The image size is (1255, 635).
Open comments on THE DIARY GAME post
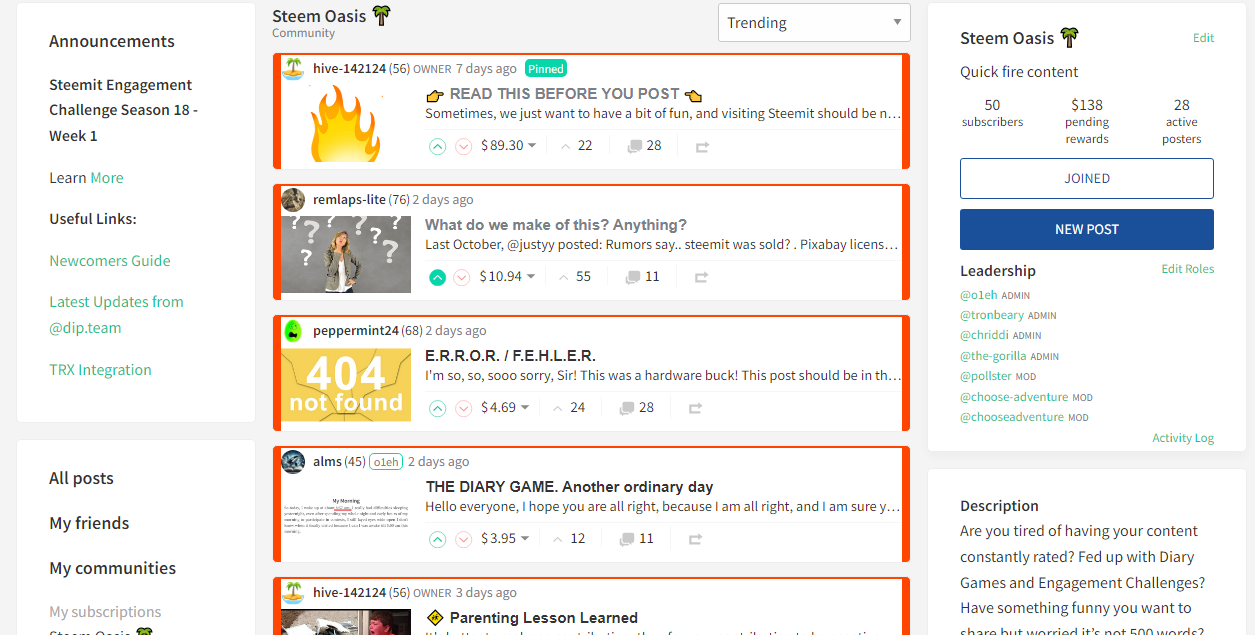[636, 539]
